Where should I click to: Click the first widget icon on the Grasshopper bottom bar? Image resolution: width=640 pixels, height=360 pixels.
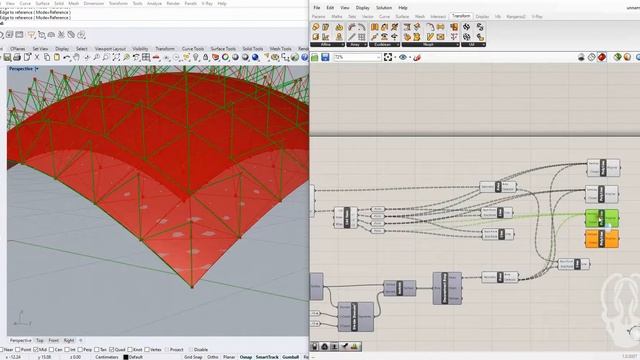click(x=315, y=347)
